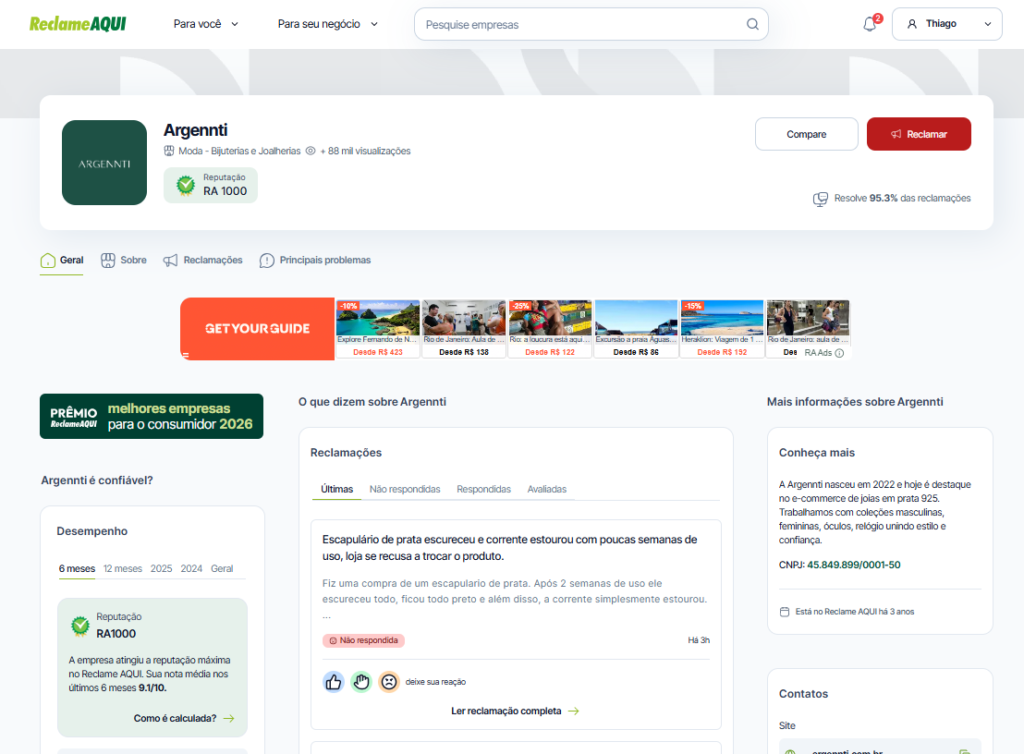Open the Thiago account dropdown

(947, 24)
